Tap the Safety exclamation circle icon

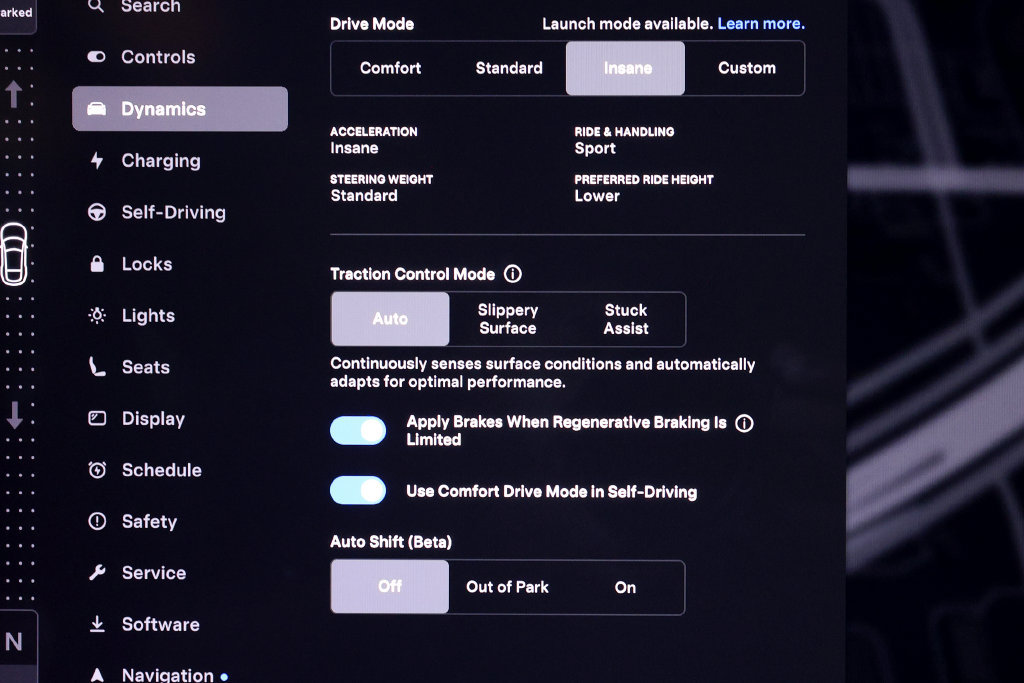[97, 521]
